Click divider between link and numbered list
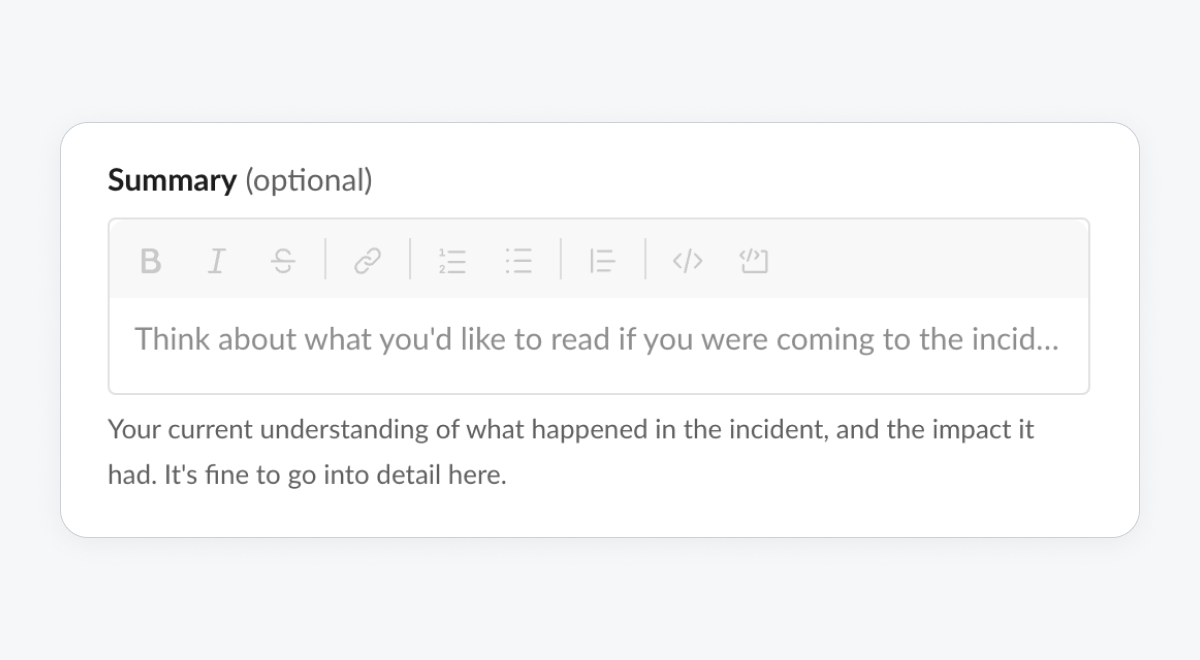1200x660 pixels. coord(410,259)
